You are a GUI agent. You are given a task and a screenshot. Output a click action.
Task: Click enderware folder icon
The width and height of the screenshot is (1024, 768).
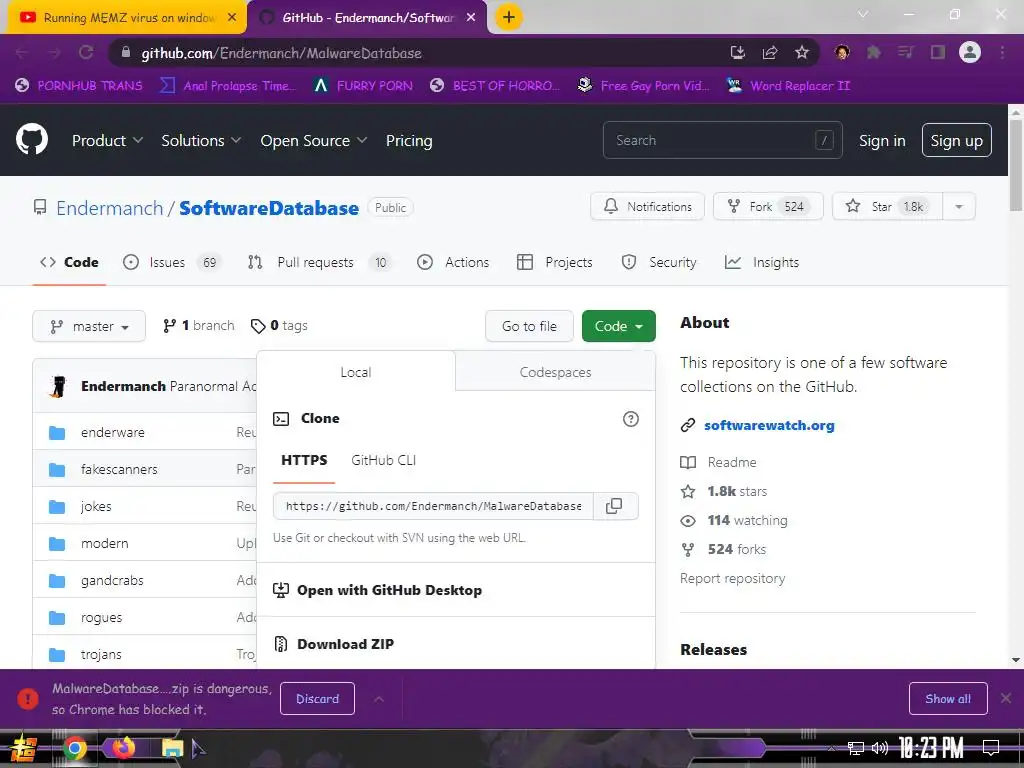coord(57,432)
